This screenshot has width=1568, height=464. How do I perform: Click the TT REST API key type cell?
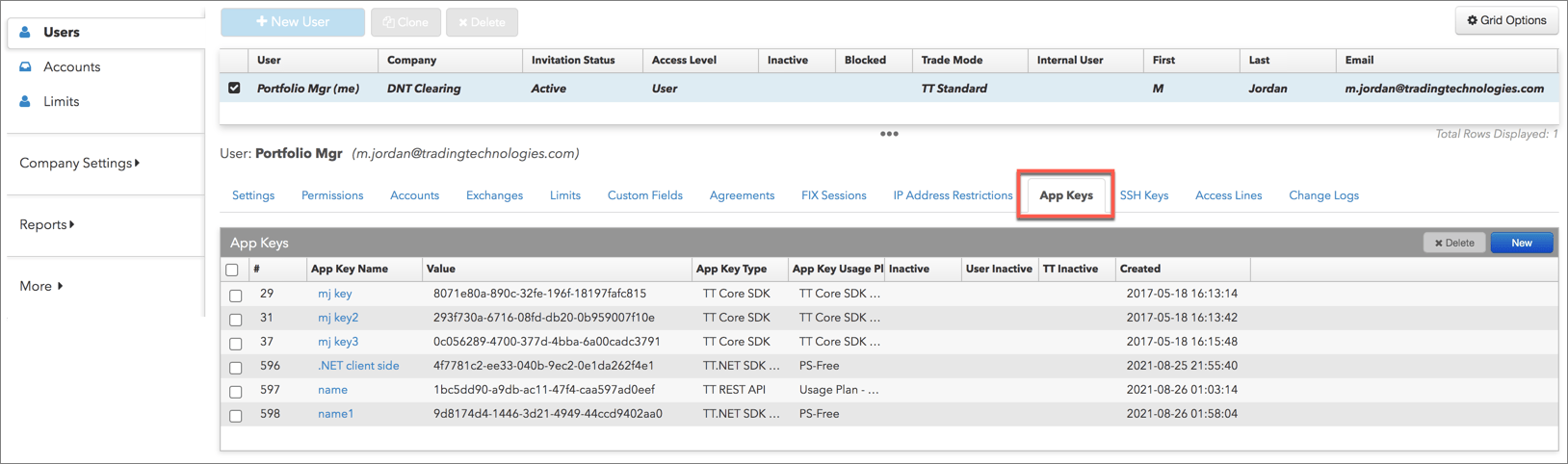pos(734,390)
